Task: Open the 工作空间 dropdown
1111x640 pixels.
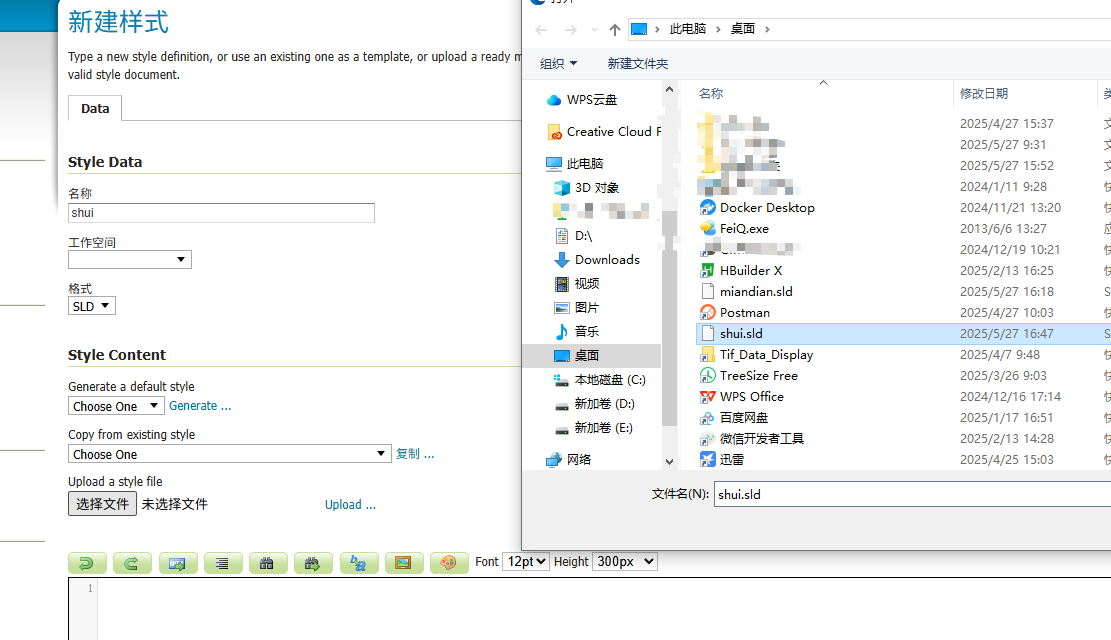Action: (130, 260)
